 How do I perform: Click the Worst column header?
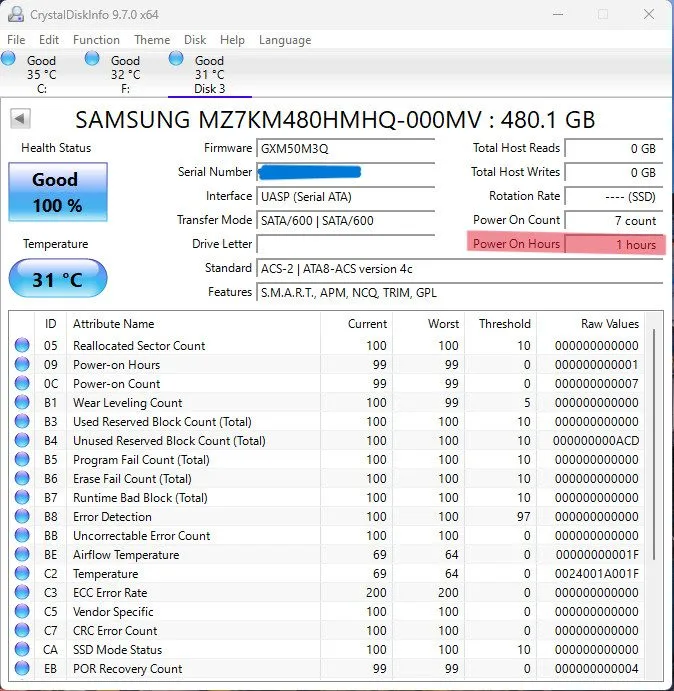pyautogui.click(x=428, y=324)
